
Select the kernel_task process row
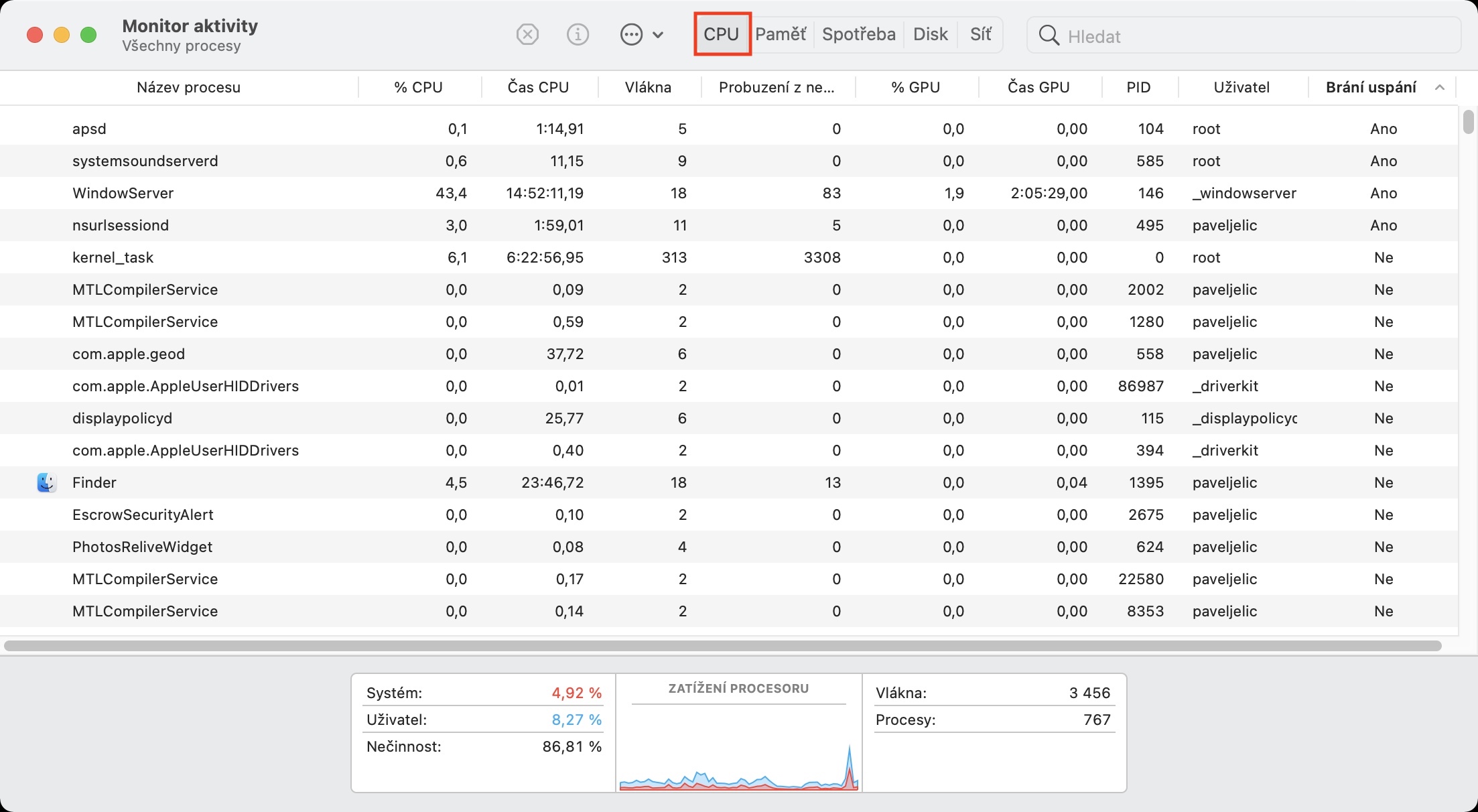coord(113,257)
